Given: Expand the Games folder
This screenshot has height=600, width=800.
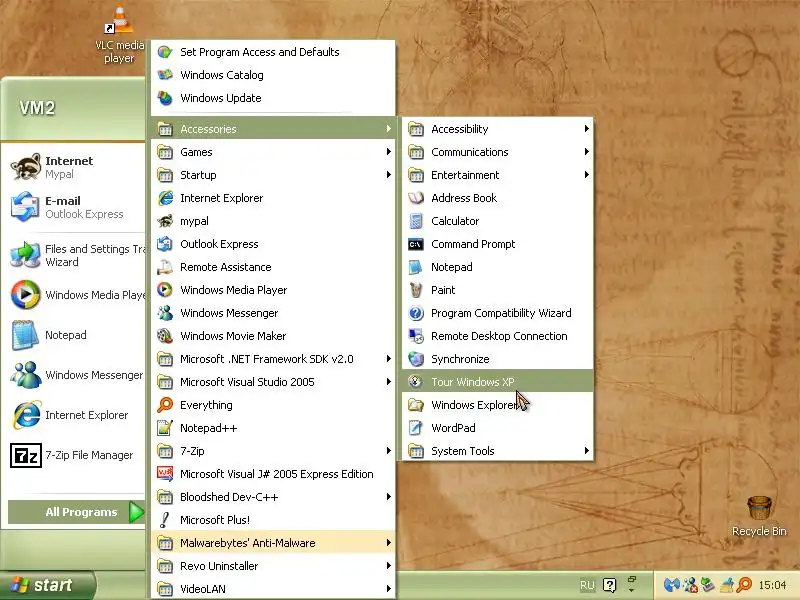Looking at the screenshot, I should click(273, 152).
